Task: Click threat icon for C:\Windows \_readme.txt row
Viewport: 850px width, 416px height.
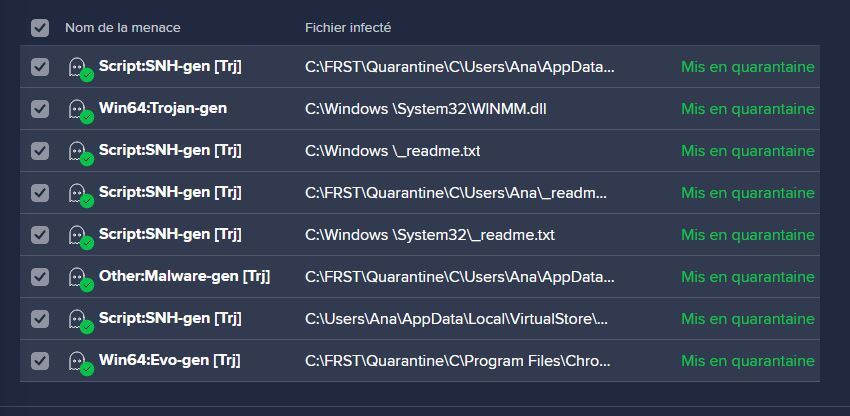Action: [80, 151]
